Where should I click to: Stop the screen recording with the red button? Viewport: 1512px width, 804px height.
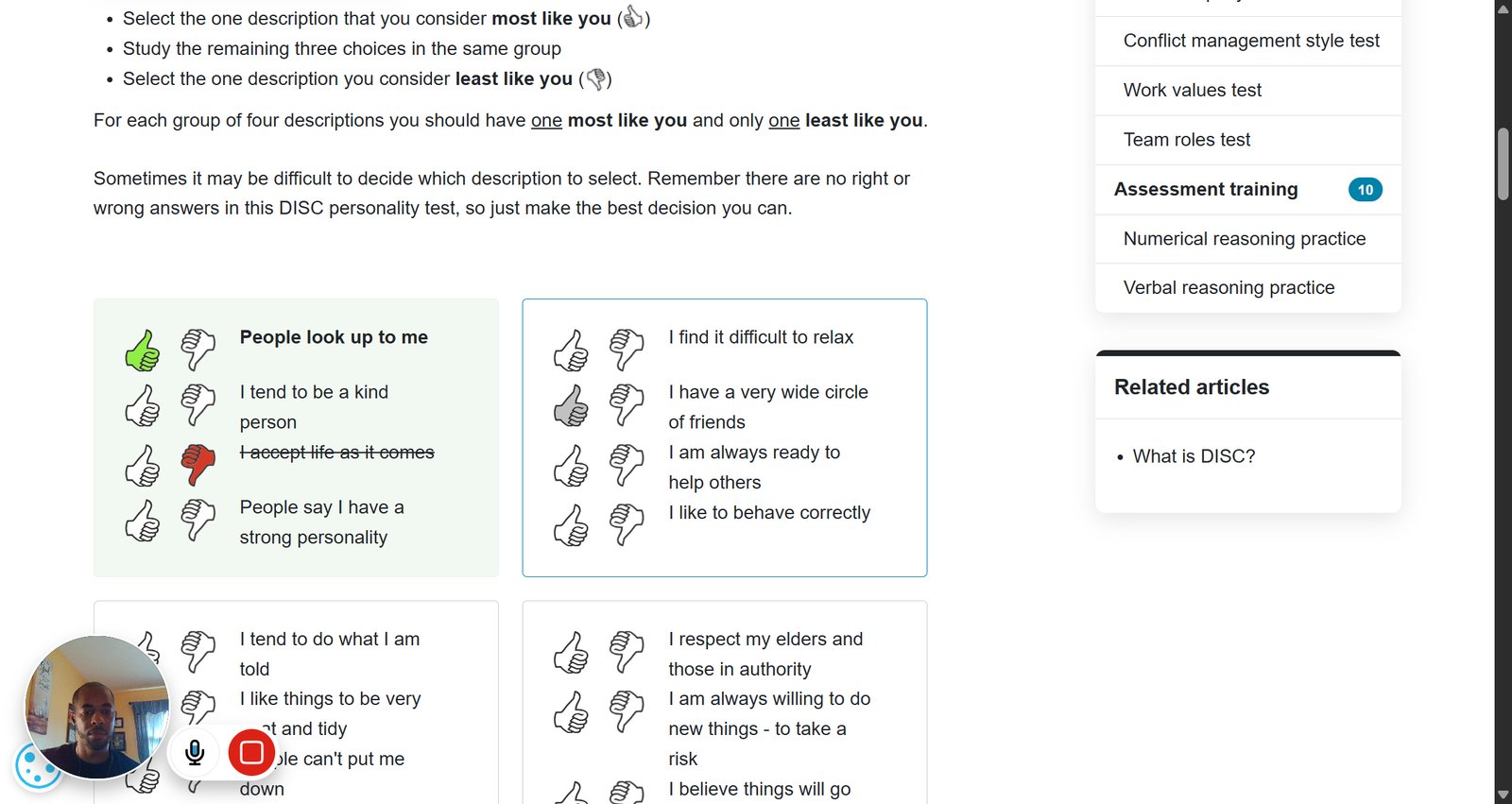click(251, 752)
